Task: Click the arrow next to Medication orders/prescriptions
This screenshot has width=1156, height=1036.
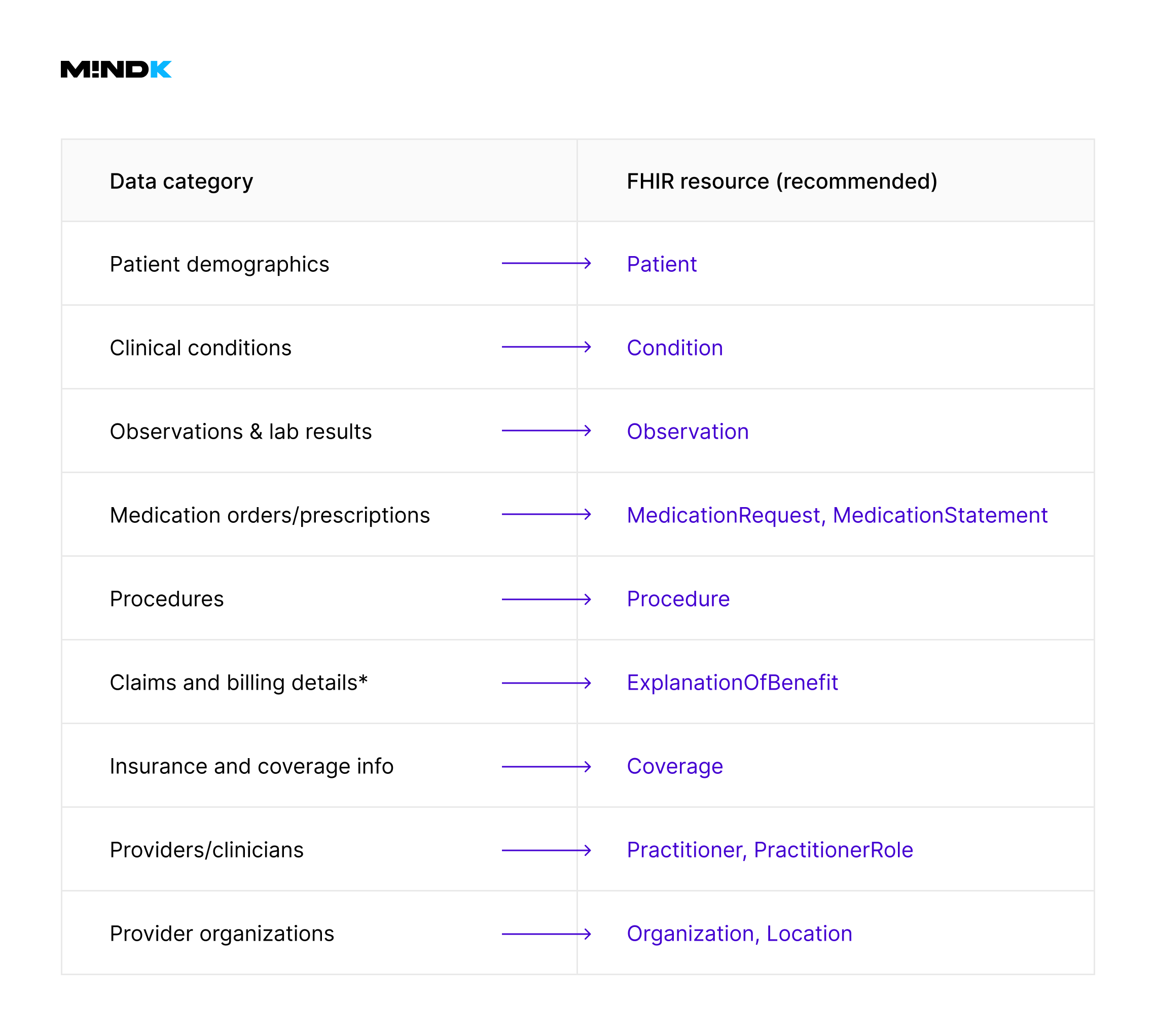Action: click(x=546, y=514)
